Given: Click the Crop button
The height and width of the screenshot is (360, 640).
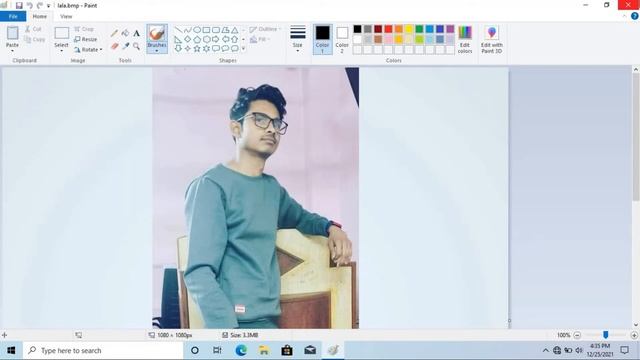Looking at the screenshot, I should coord(84,29).
